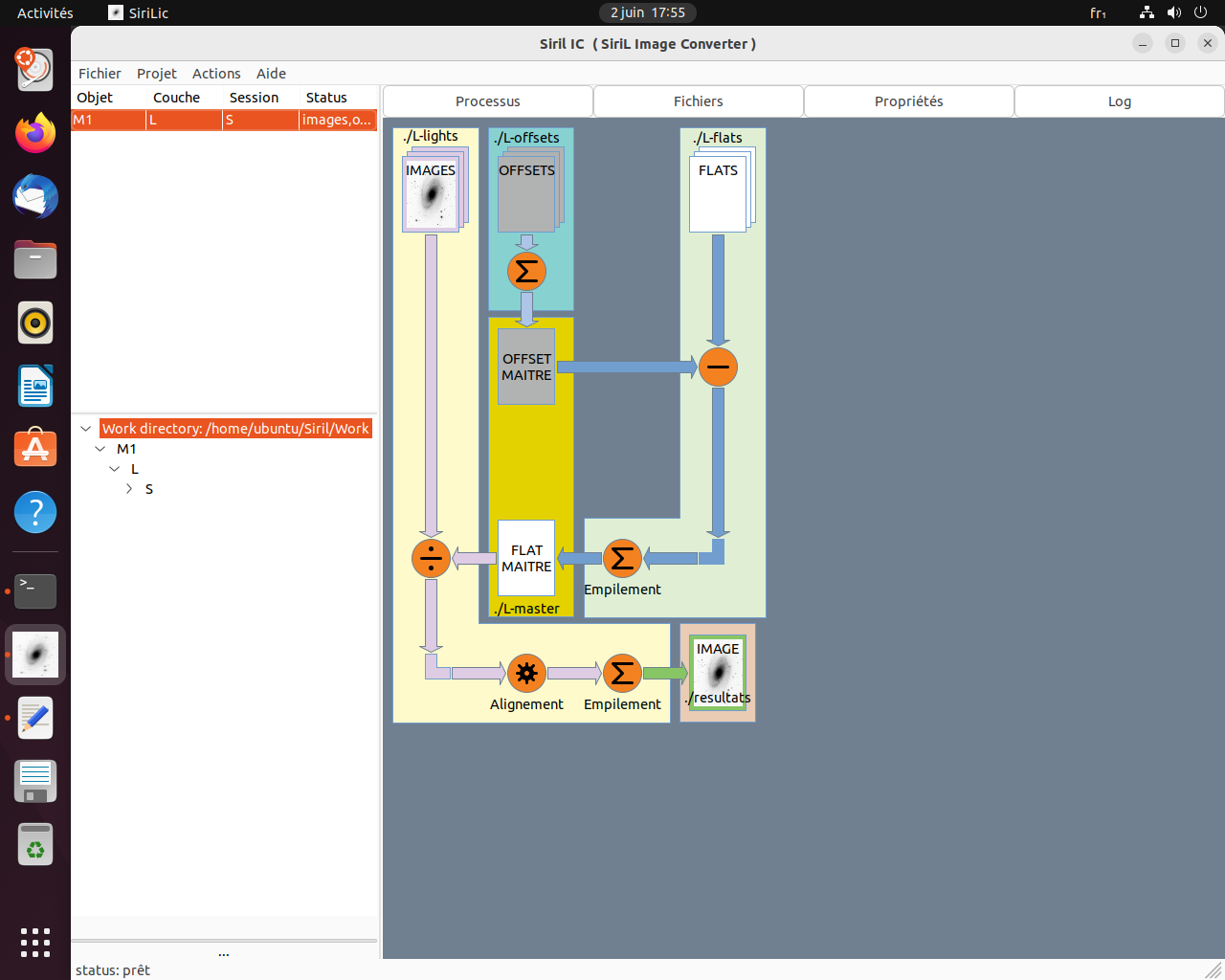Open Activités overview
Viewport: 1225px width, 980px height.
(x=45, y=12)
